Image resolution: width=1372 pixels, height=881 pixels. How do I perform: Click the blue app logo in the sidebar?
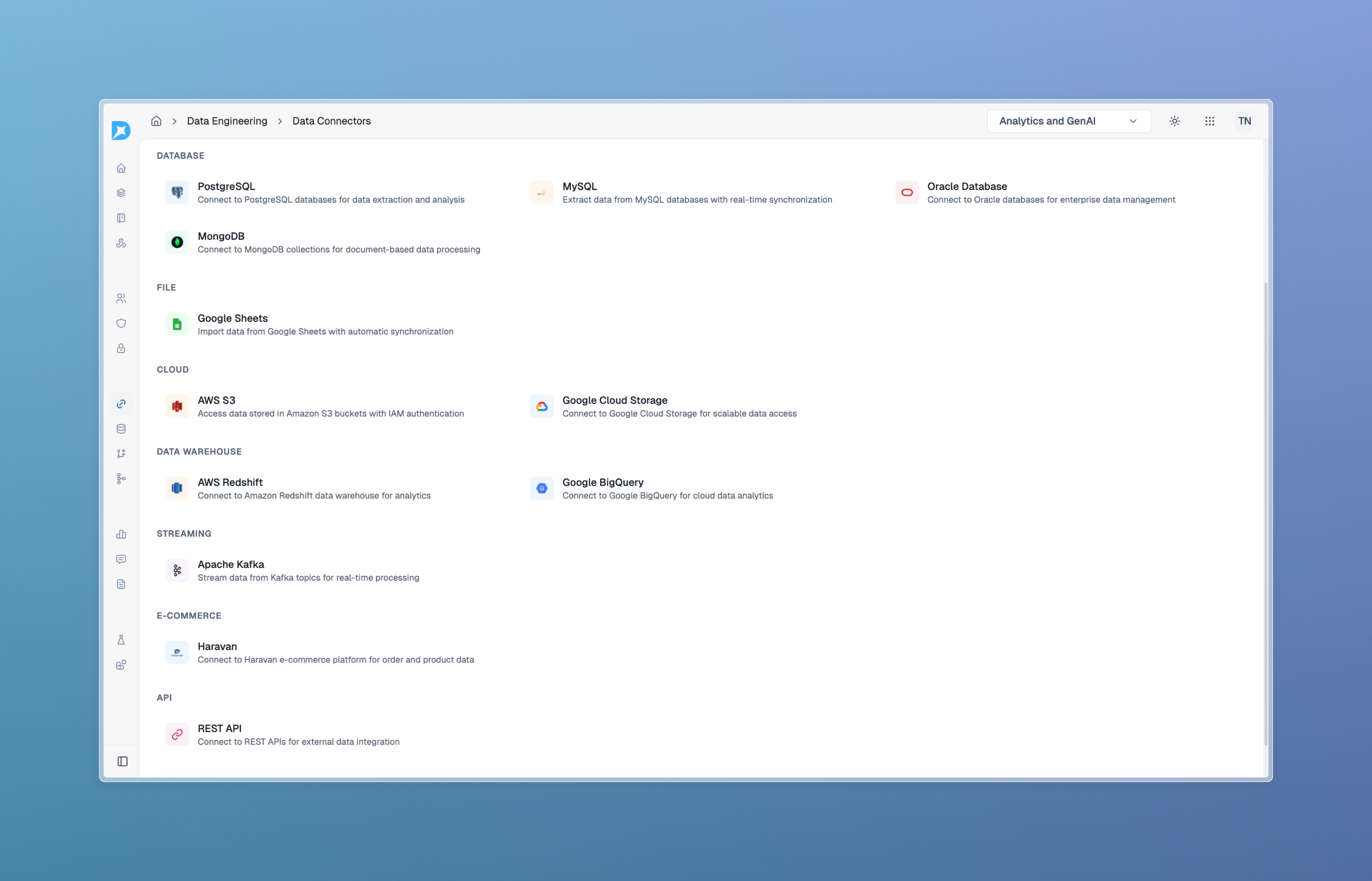pos(121,130)
